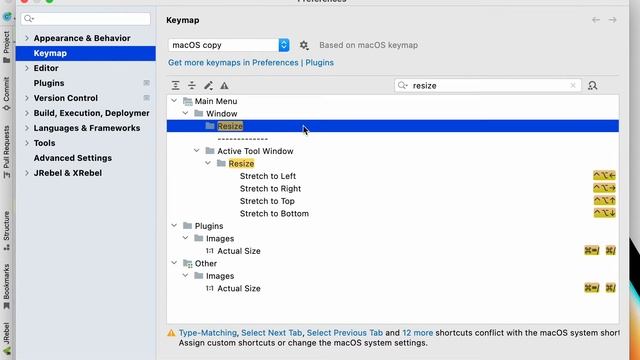Expand Appearance & Behavior settings

tap(27, 38)
